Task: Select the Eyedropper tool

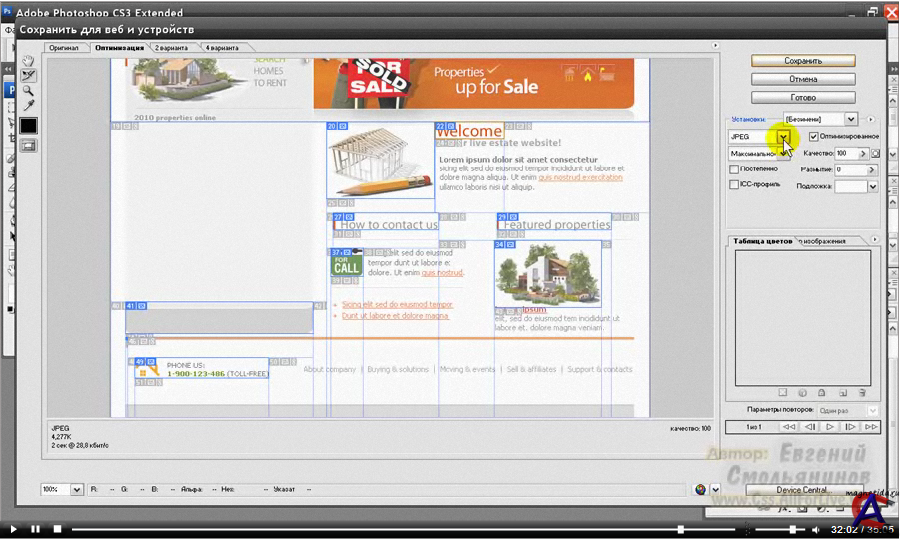Action: [x=28, y=106]
